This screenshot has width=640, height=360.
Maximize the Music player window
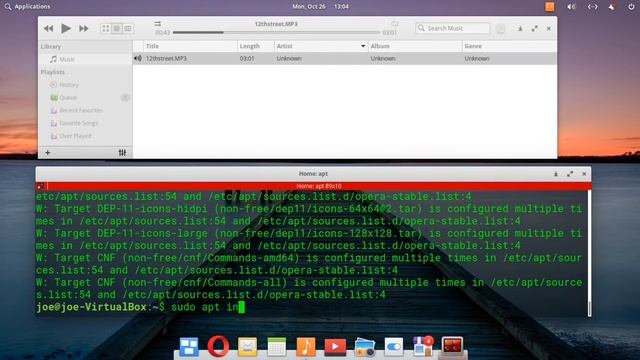click(x=535, y=29)
